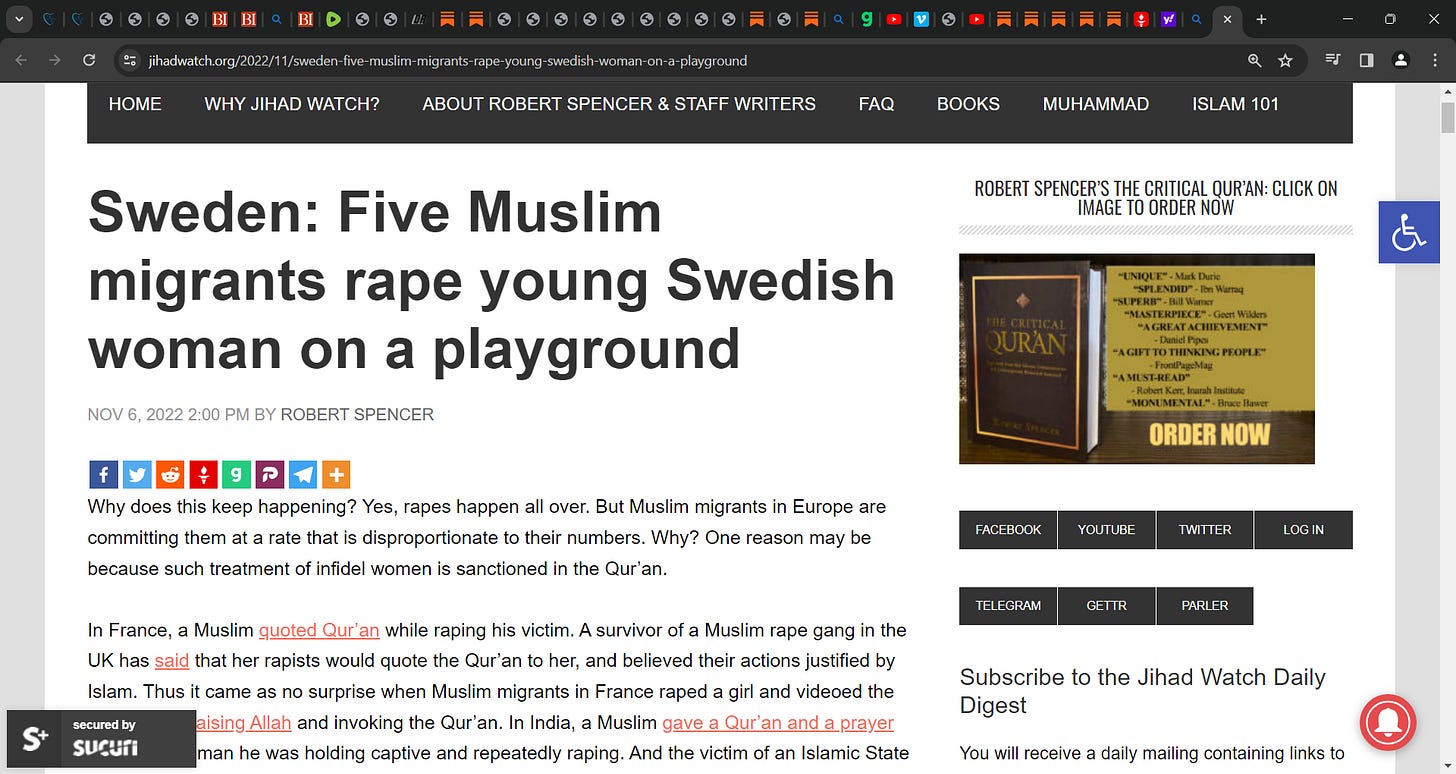Share via the Reddit icon
Viewport: 1456px width, 774px height.
tap(170, 474)
